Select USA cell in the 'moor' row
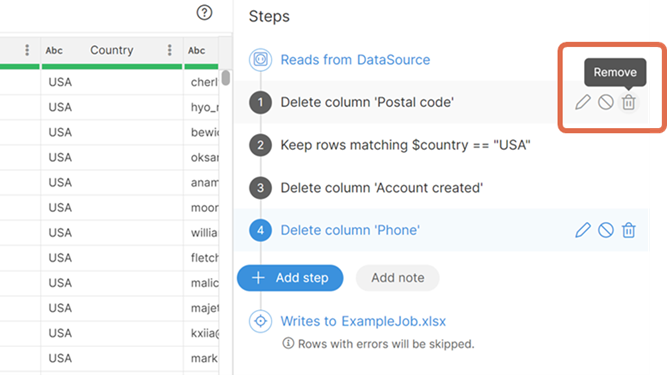This screenshot has height=375, width=667. tap(112, 207)
